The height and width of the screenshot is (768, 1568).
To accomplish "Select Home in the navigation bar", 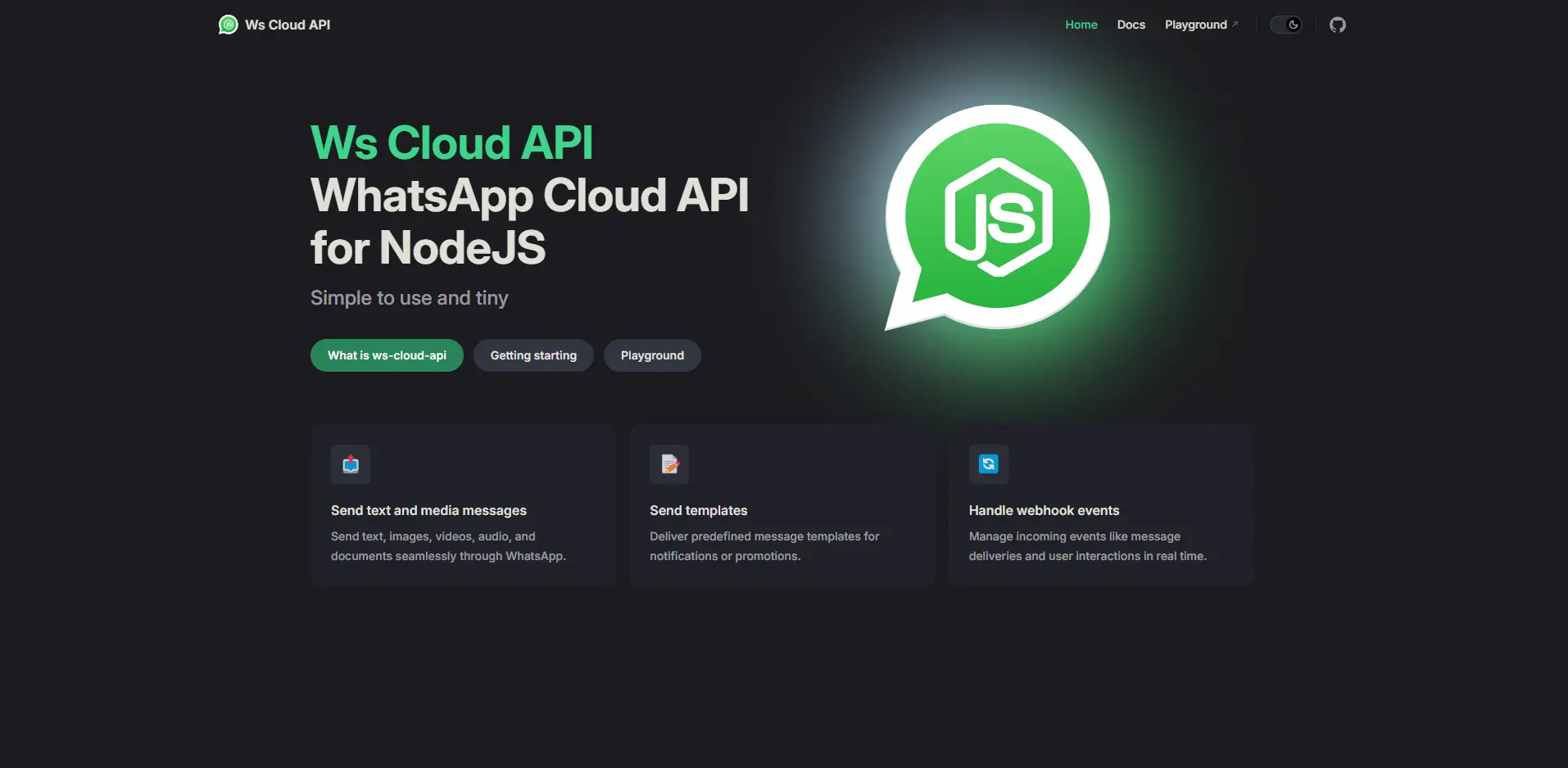I will pyautogui.click(x=1081, y=25).
